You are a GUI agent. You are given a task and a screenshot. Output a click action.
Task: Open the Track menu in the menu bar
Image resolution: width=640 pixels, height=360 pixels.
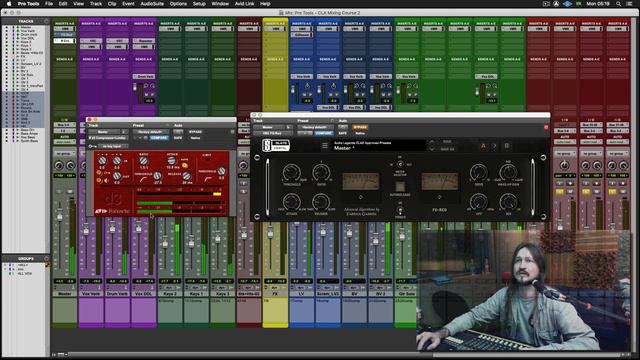(x=96, y=4)
